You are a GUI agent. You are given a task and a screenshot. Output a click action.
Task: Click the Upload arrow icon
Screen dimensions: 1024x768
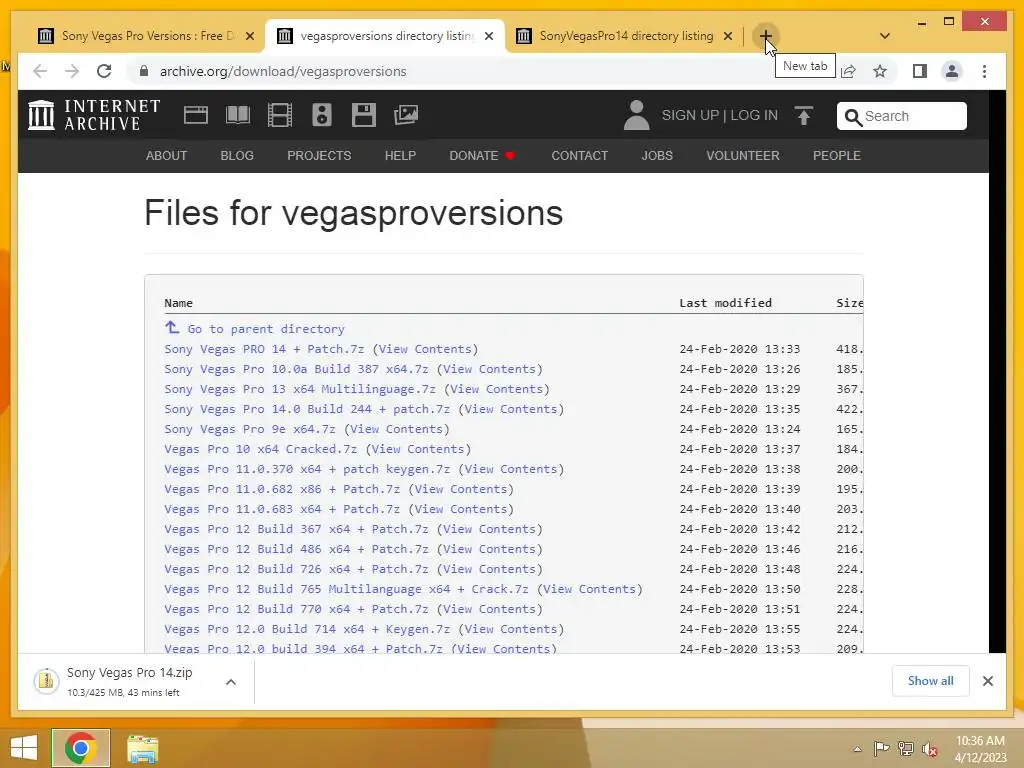(804, 116)
